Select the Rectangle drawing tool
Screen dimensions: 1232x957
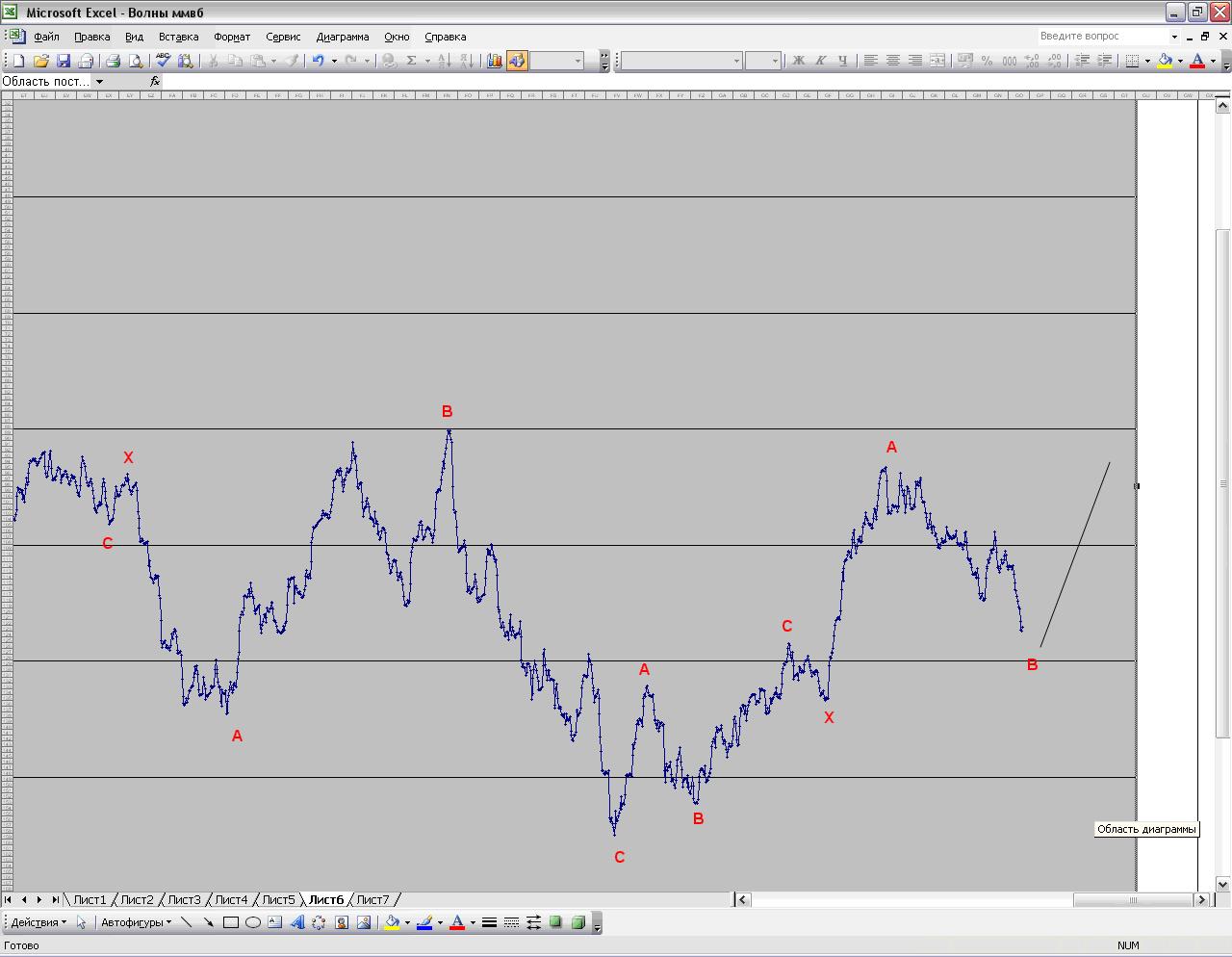pos(231,922)
